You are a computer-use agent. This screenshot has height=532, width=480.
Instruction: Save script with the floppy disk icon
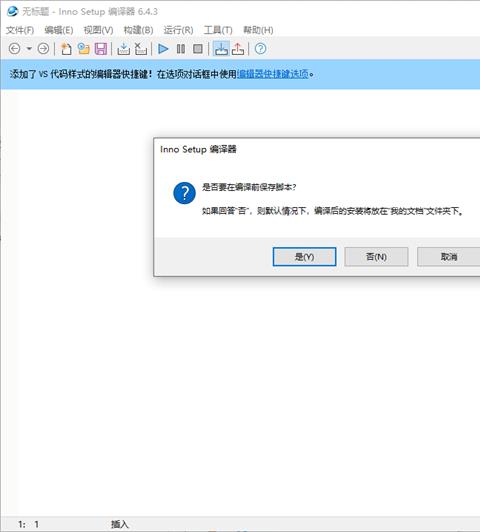[101, 49]
